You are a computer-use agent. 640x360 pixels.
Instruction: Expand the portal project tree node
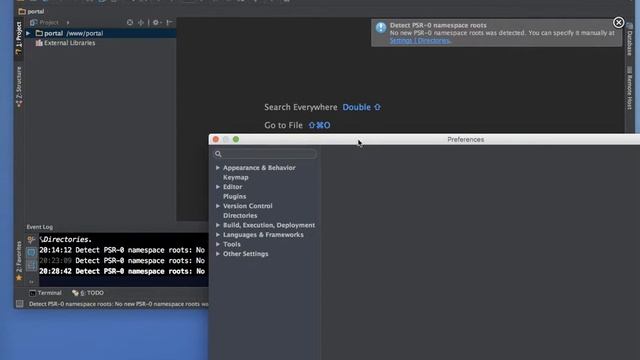[28, 33]
